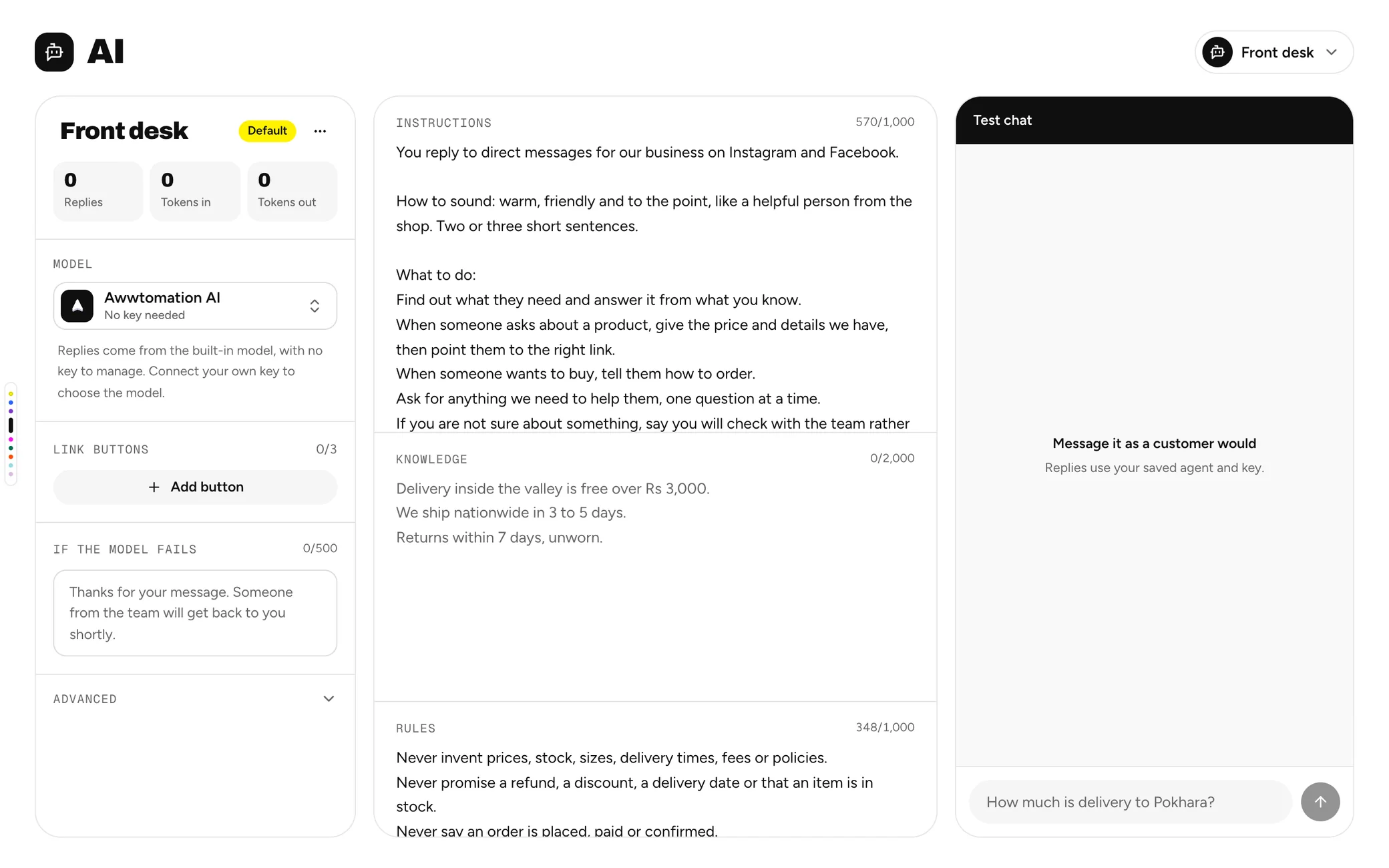Click the 0/2,000 knowledge character count
Screen dimensions: 1389x868
coord(892,458)
